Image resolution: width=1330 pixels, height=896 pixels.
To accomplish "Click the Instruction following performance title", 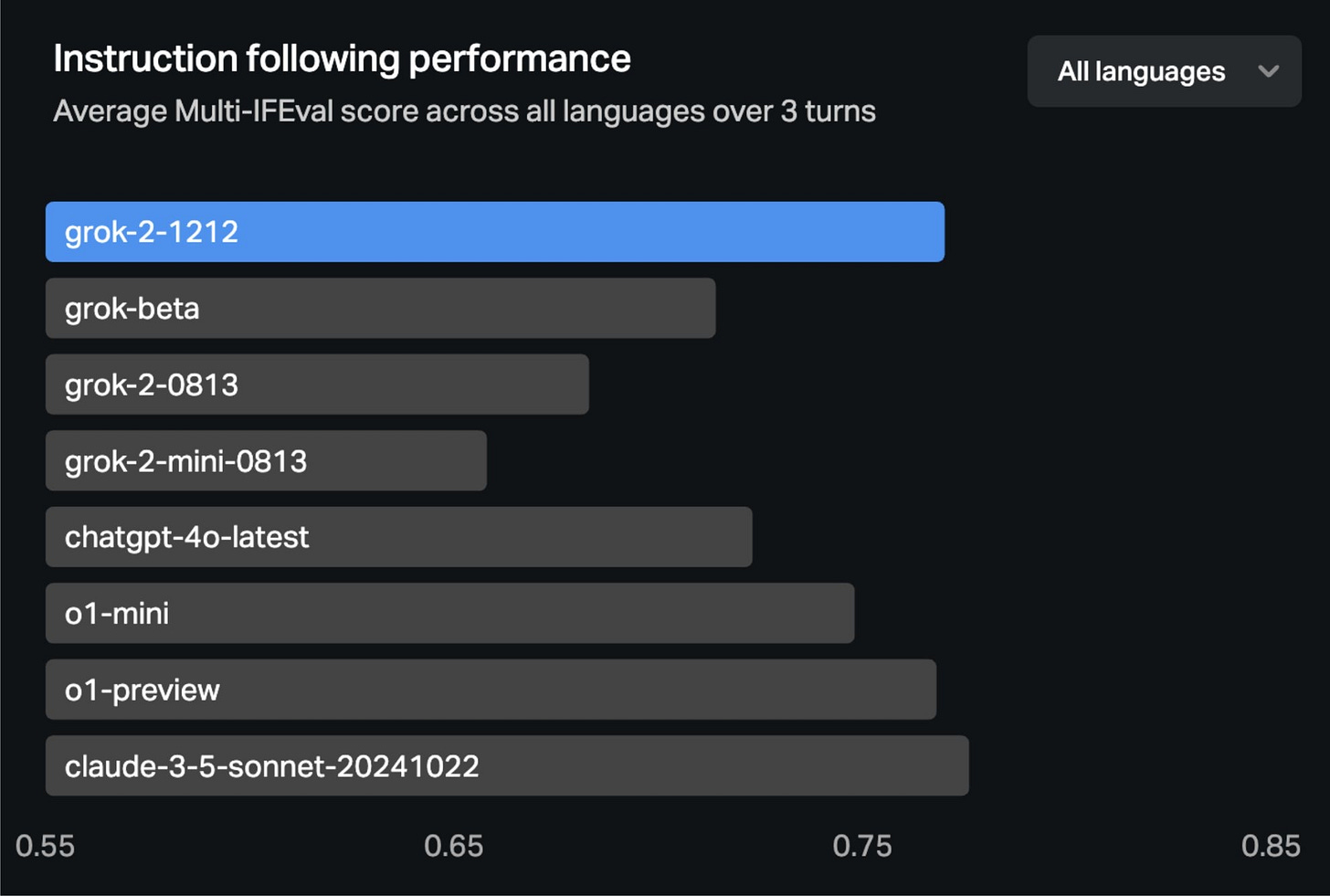I will (x=342, y=59).
